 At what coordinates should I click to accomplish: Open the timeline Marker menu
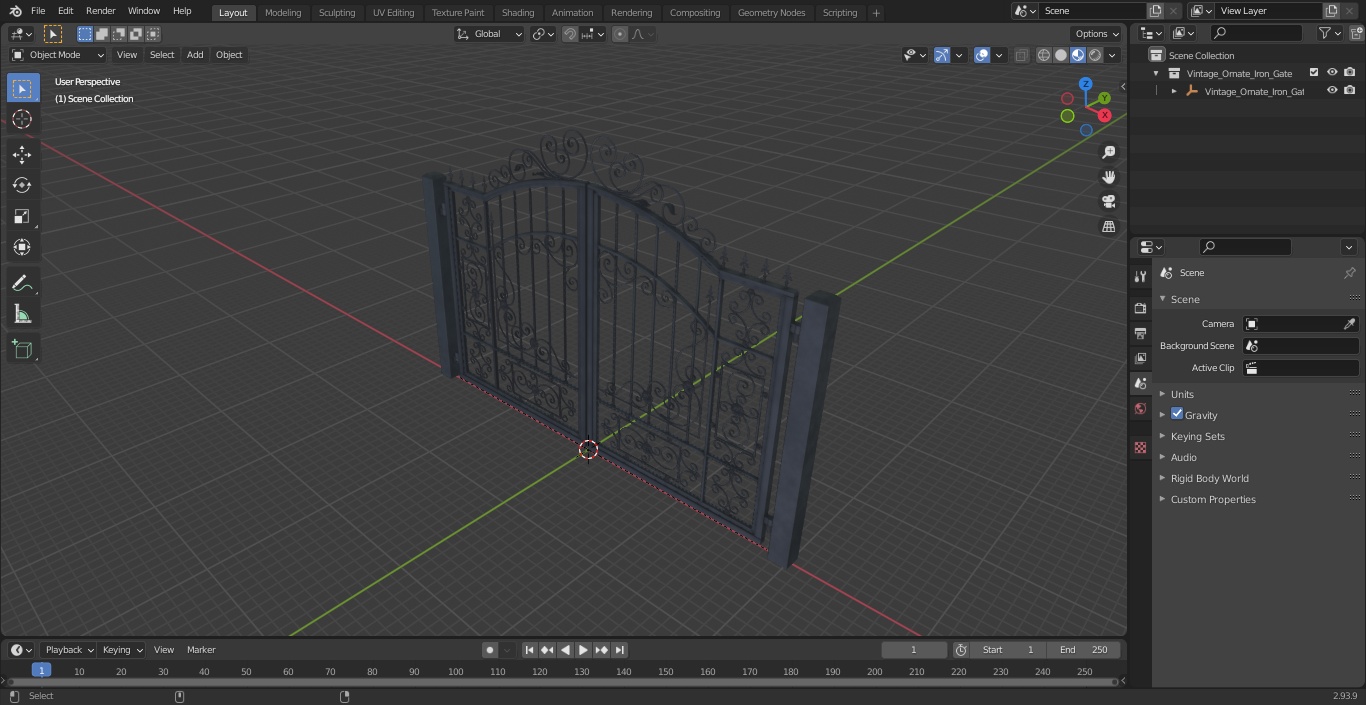coord(201,650)
